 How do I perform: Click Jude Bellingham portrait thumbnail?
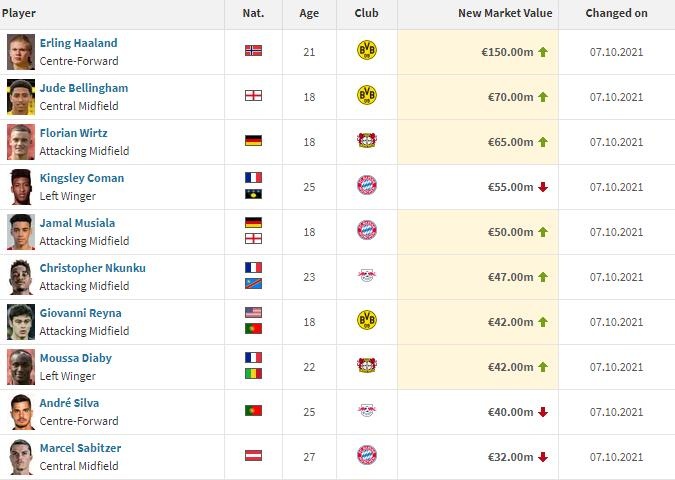coord(21,97)
